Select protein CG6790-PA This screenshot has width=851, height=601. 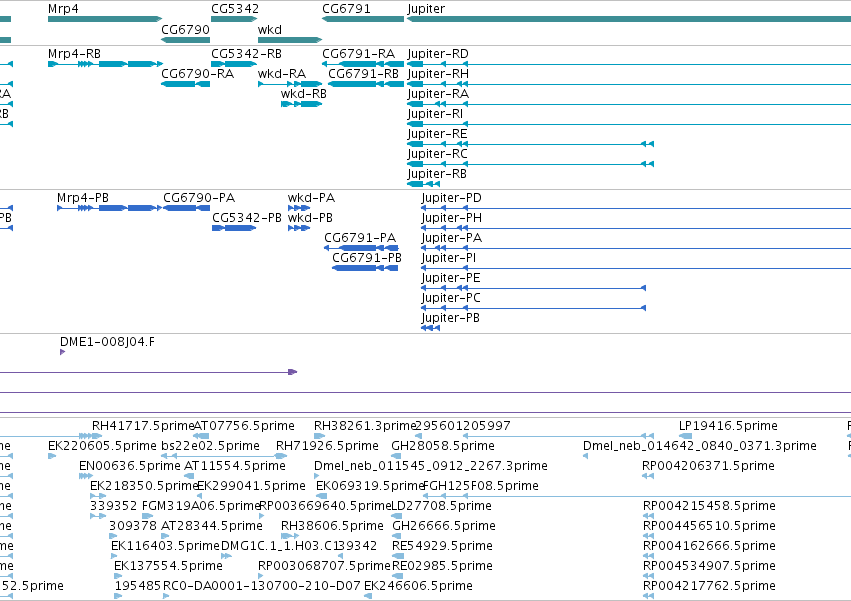pyautogui.click(x=199, y=198)
